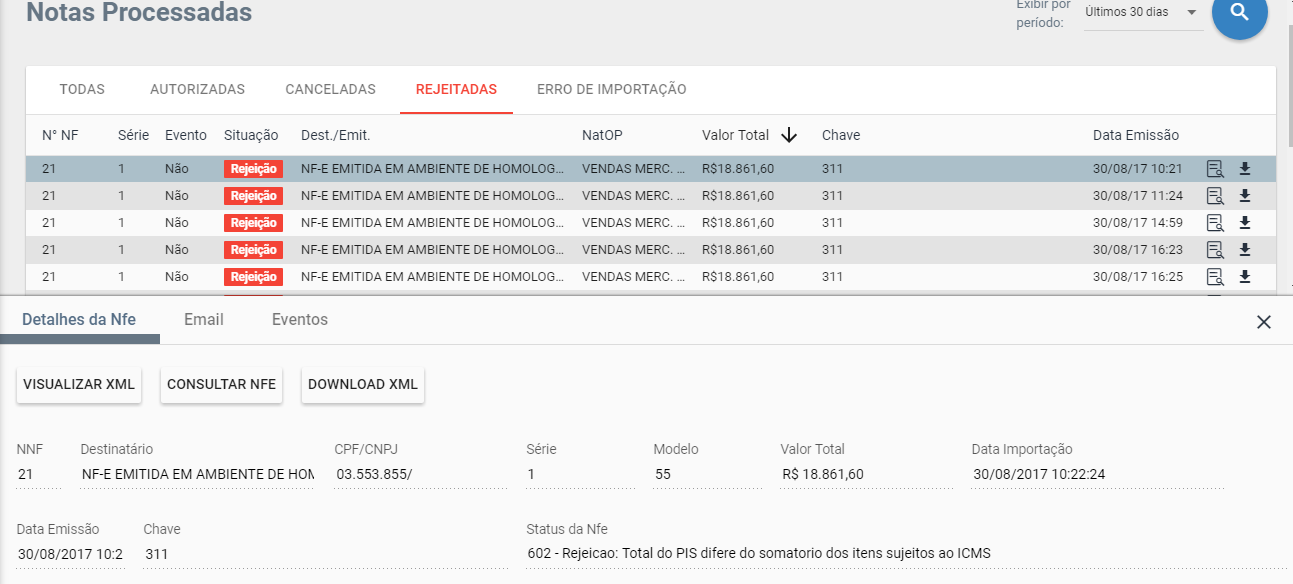The image size is (1293, 584).
Task: Click the Consultar NFE button
Action: pyautogui.click(x=221, y=385)
